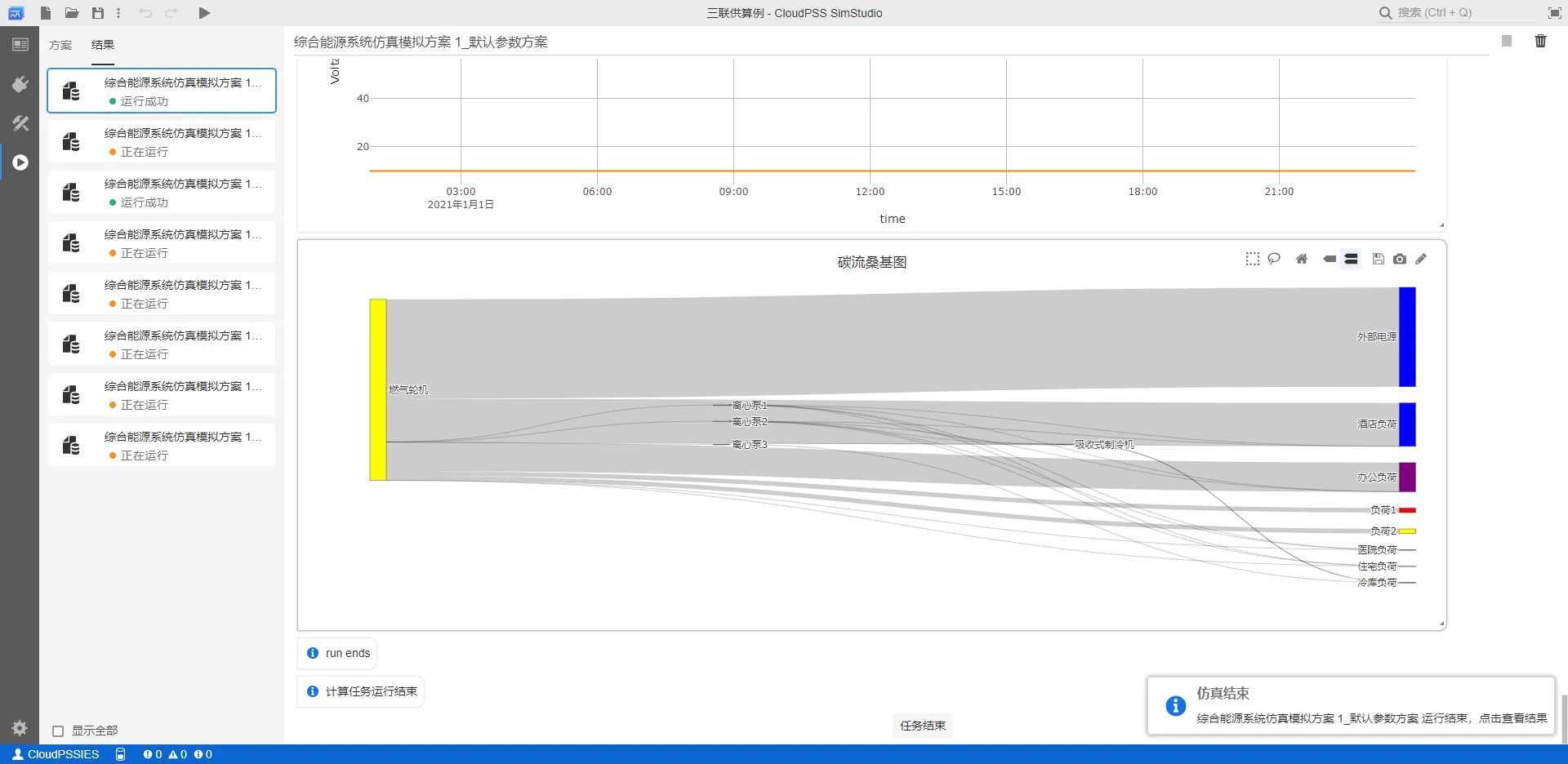This screenshot has width=1568, height=764.
Task: Click the blue 外部电源 node
Action: coord(1407,337)
